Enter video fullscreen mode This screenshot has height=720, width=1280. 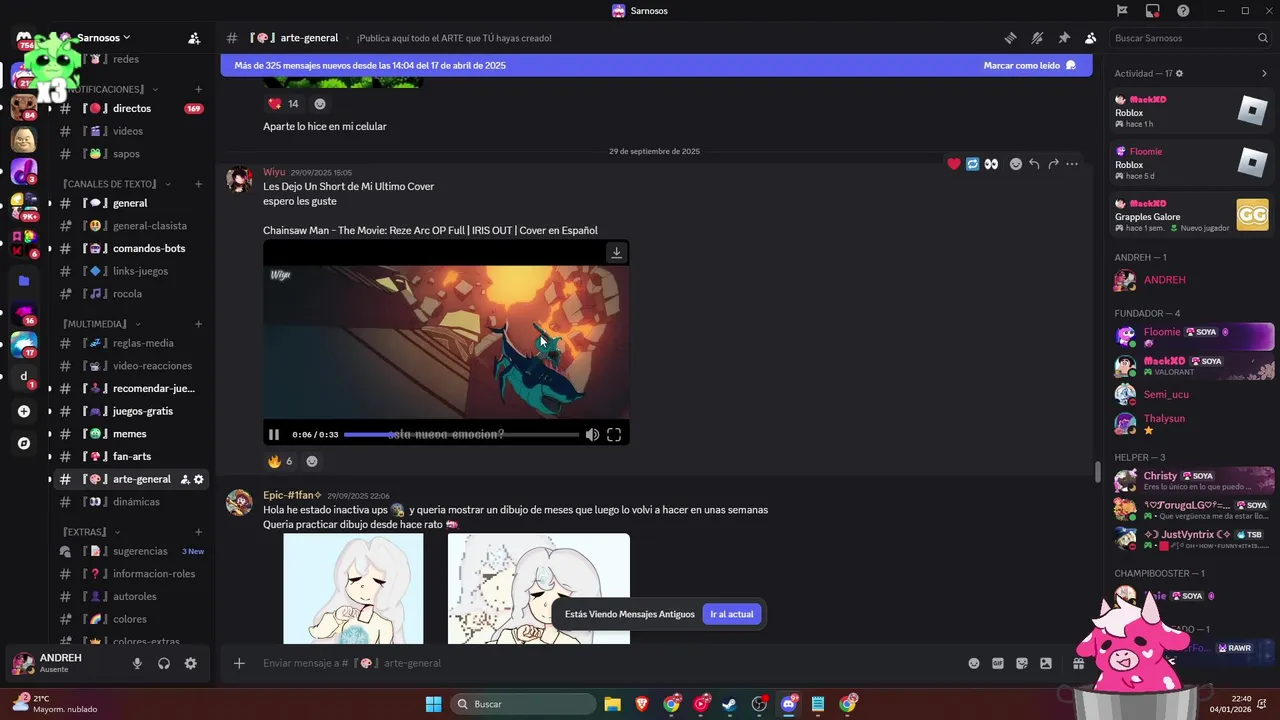614,435
